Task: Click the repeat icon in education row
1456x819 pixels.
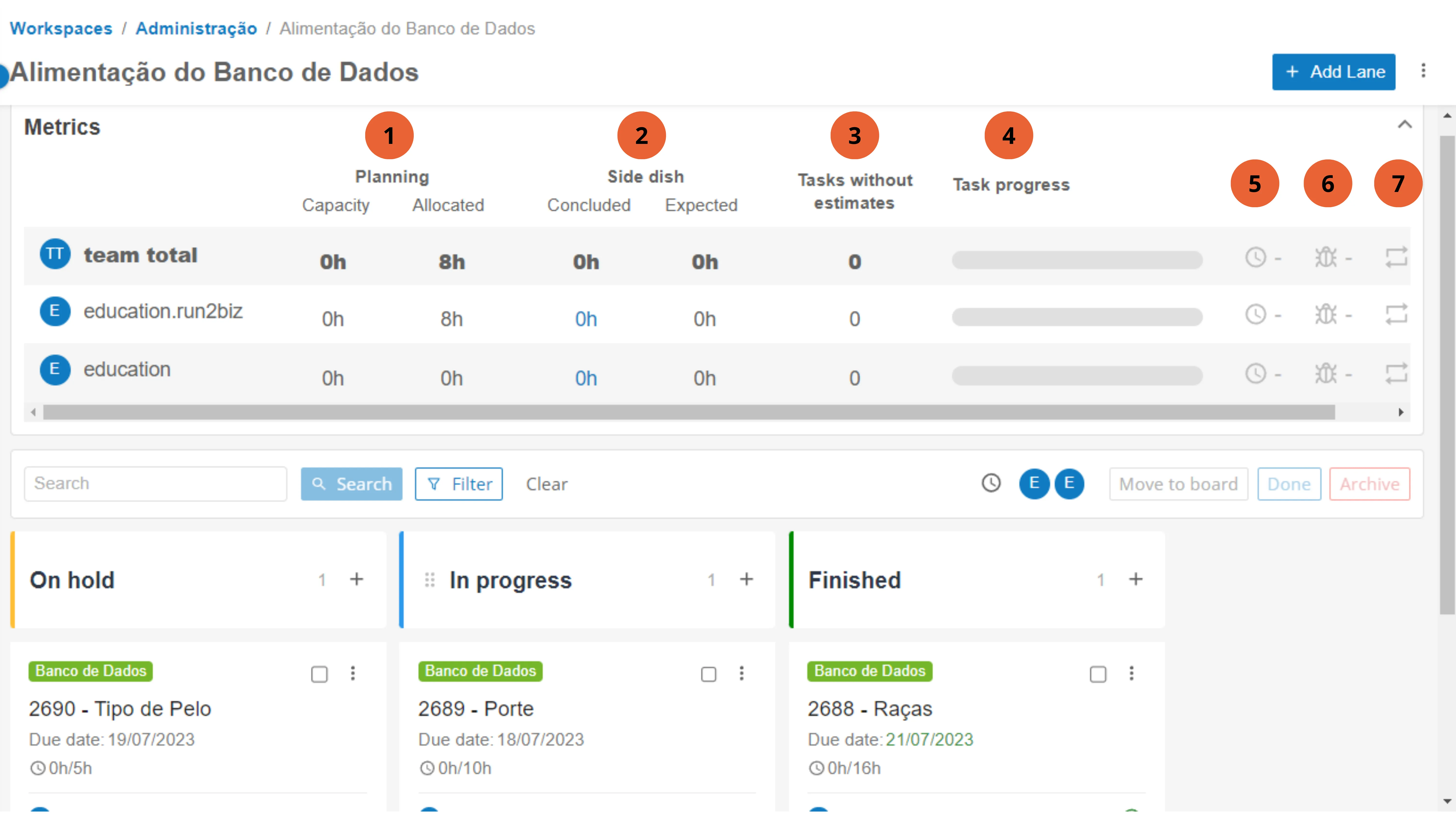Action: point(1396,374)
